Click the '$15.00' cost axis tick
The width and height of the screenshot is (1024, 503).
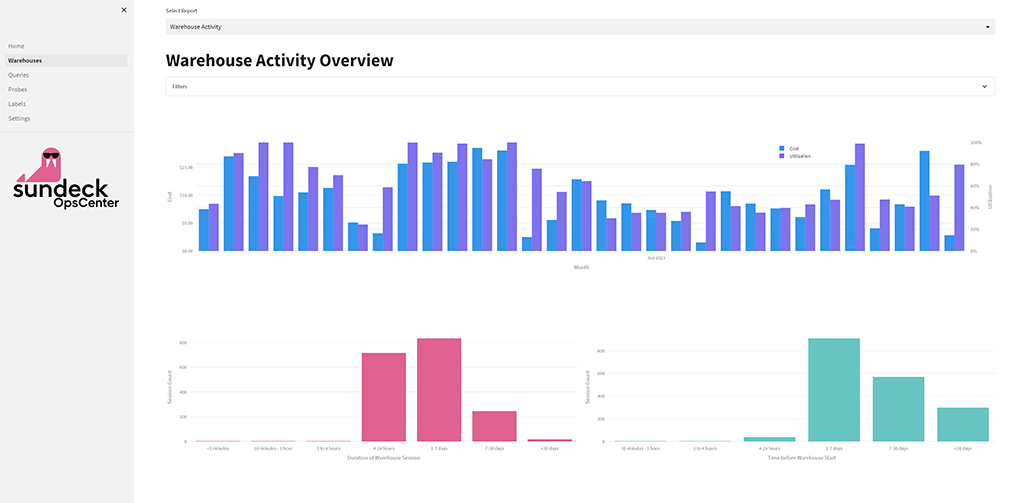[x=186, y=167]
